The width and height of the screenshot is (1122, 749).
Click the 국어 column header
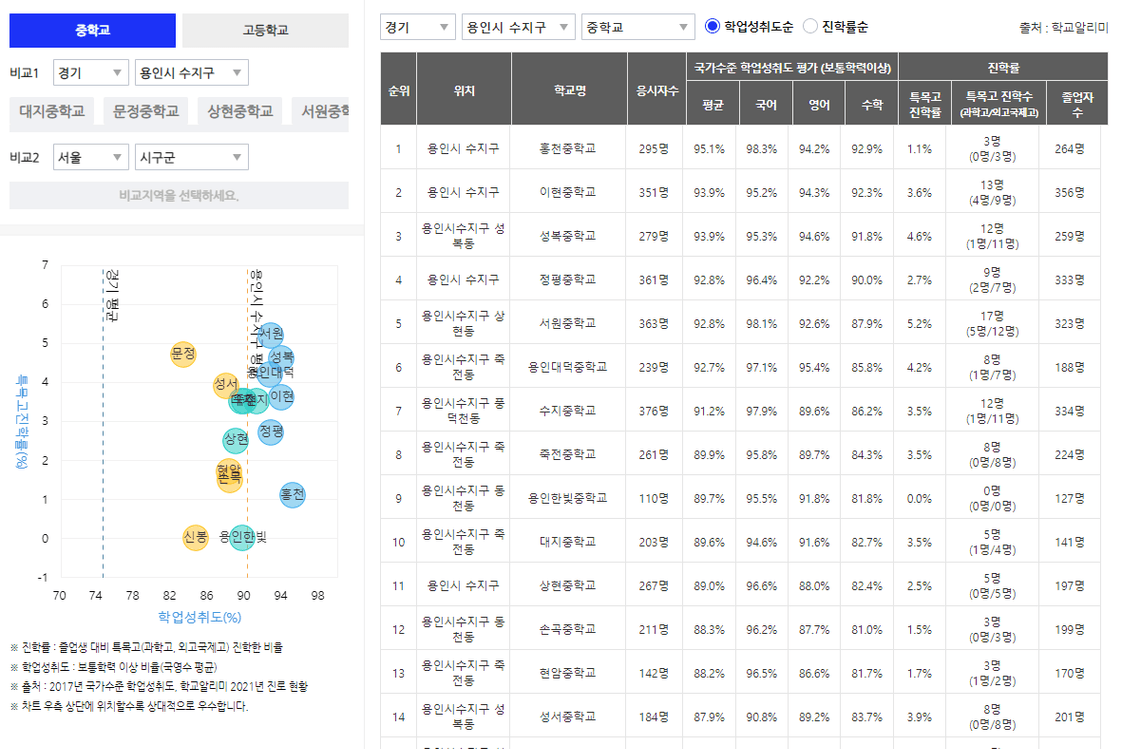766,104
